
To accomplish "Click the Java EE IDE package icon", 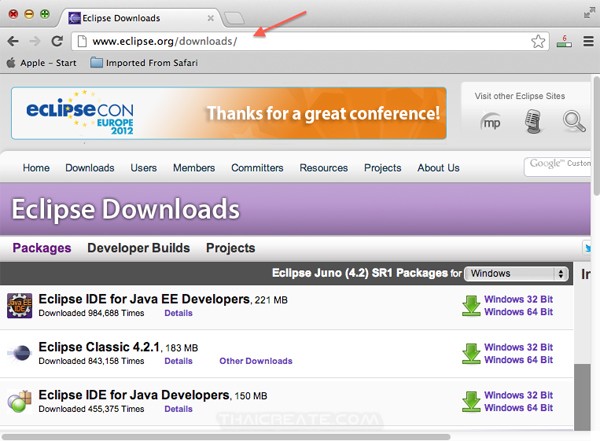I will tap(19, 305).
